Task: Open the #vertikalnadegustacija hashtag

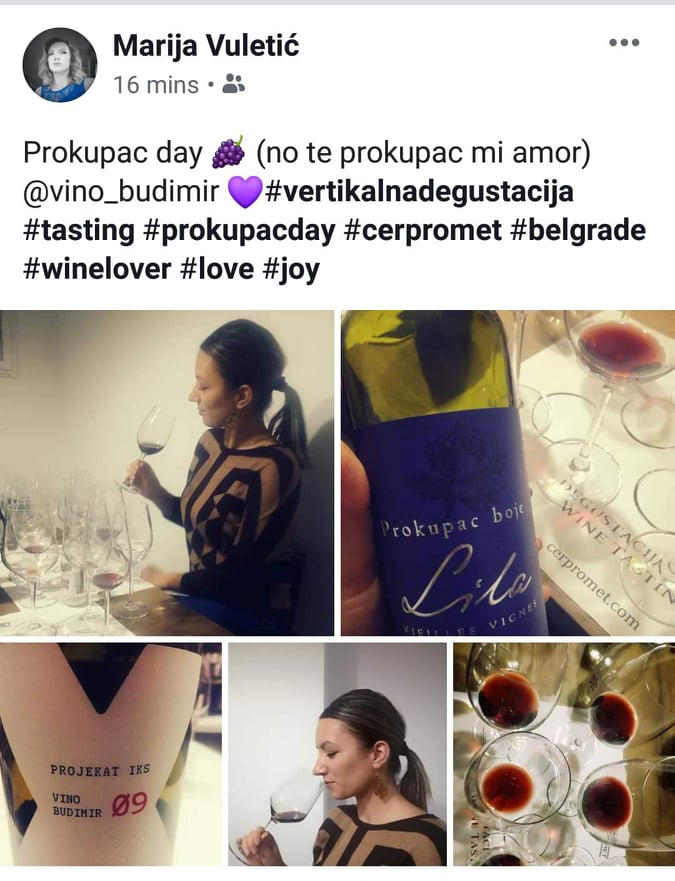Action: (x=418, y=192)
